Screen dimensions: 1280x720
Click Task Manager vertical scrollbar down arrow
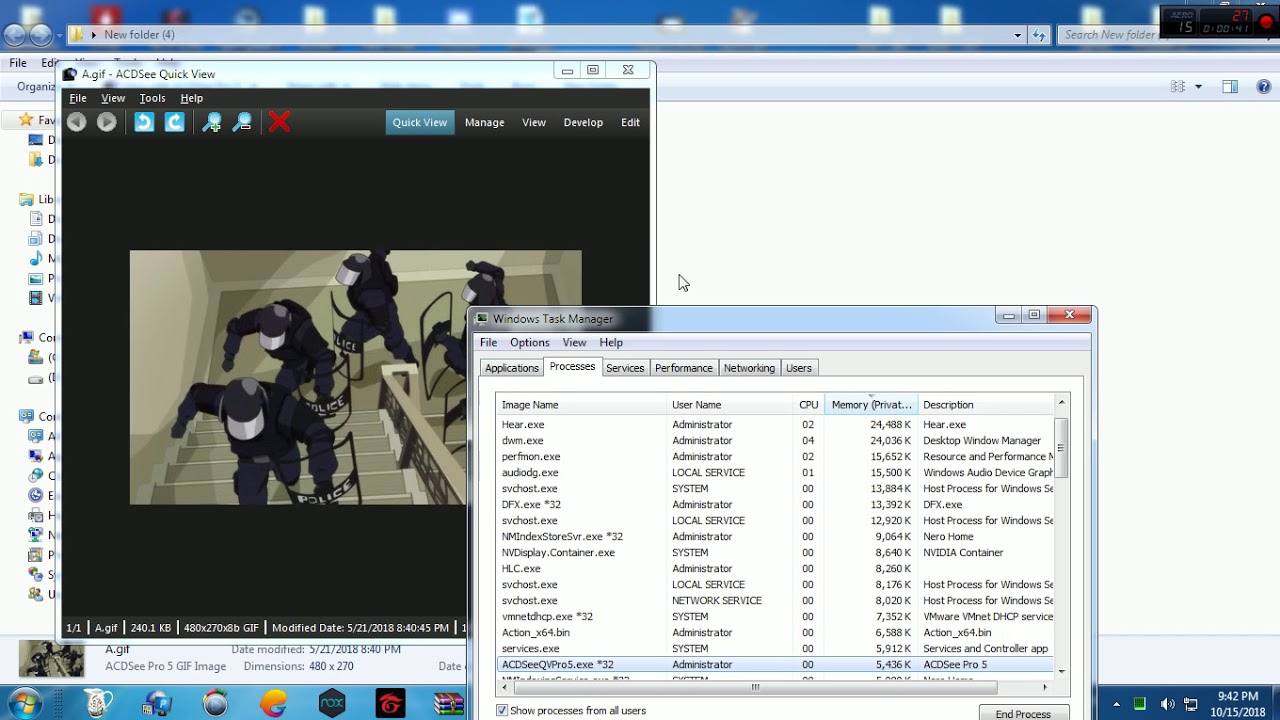(x=1061, y=671)
